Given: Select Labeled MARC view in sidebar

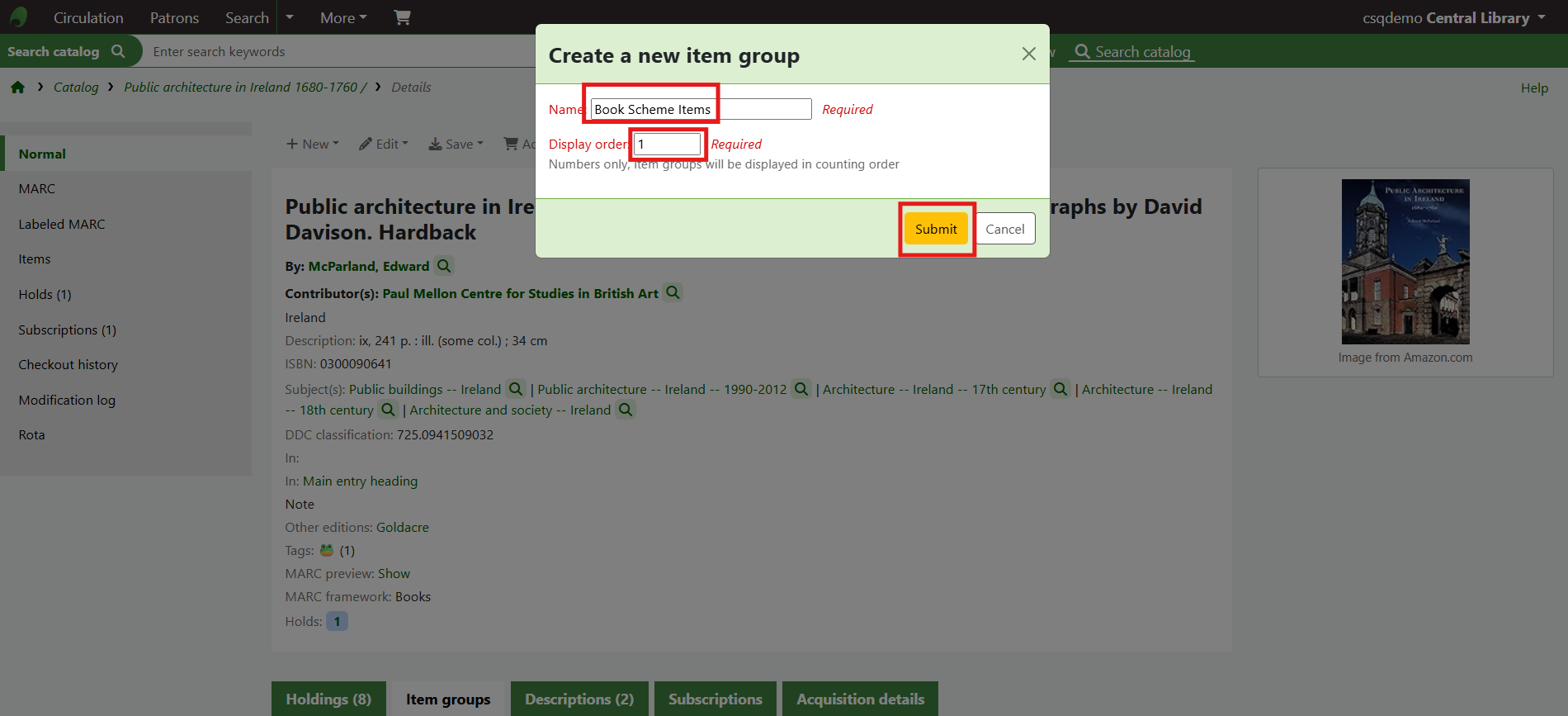Looking at the screenshot, I should (x=62, y=224).
